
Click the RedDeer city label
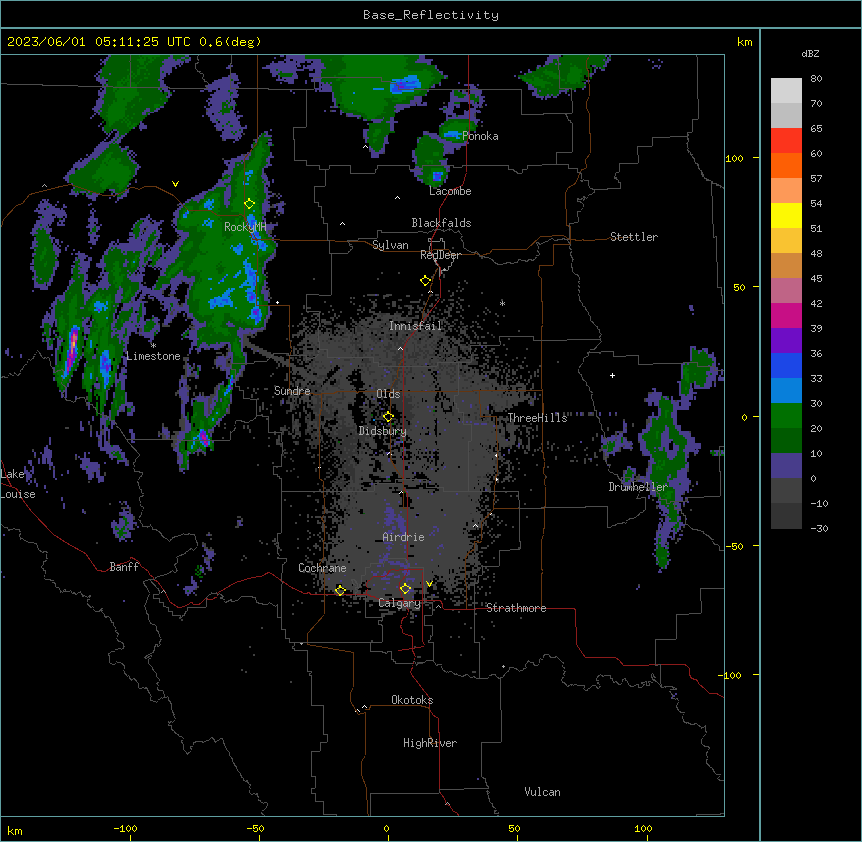click(440, 255)
